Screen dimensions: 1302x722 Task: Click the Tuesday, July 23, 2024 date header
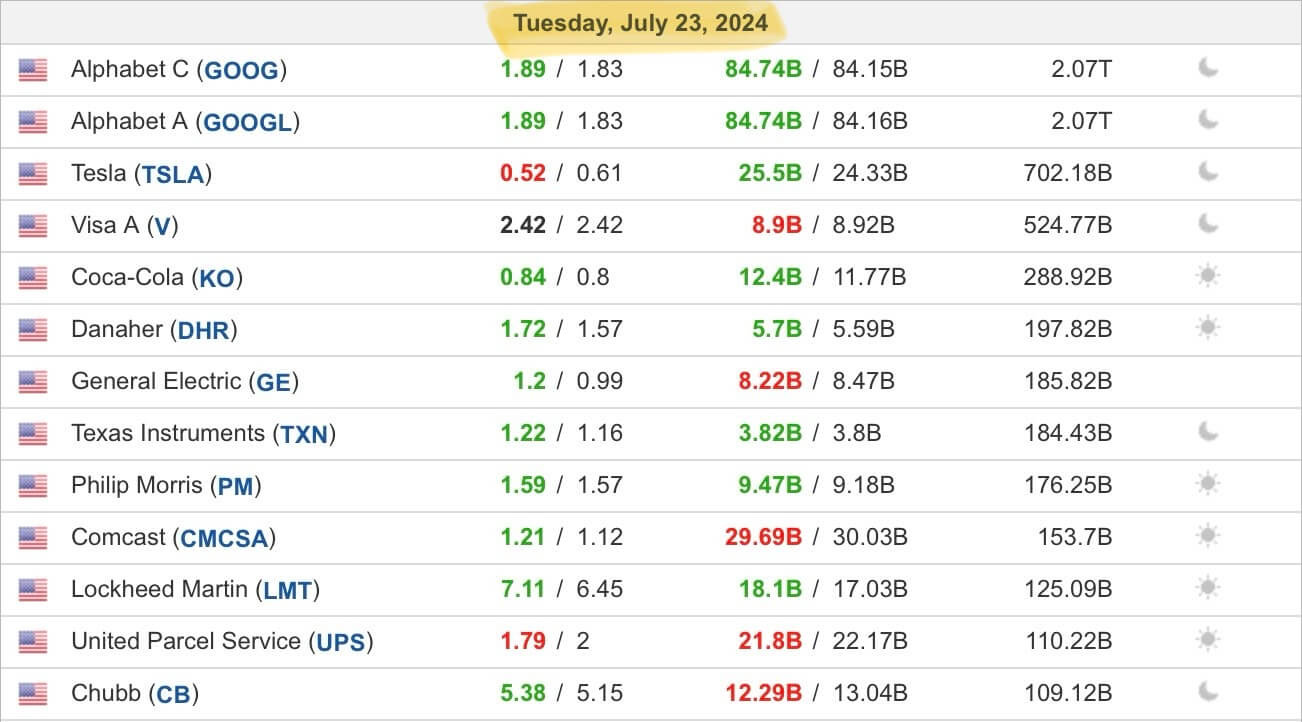point(641,22)
